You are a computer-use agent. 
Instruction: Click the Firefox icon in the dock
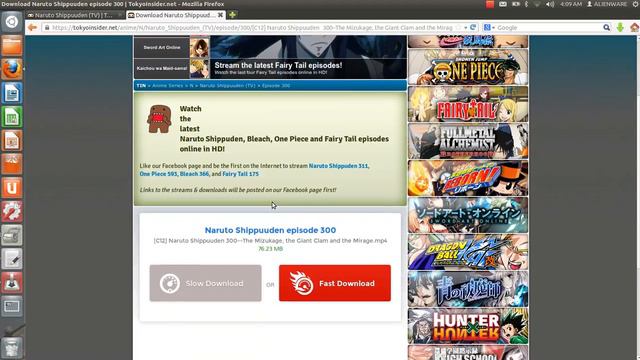[11, 69]
